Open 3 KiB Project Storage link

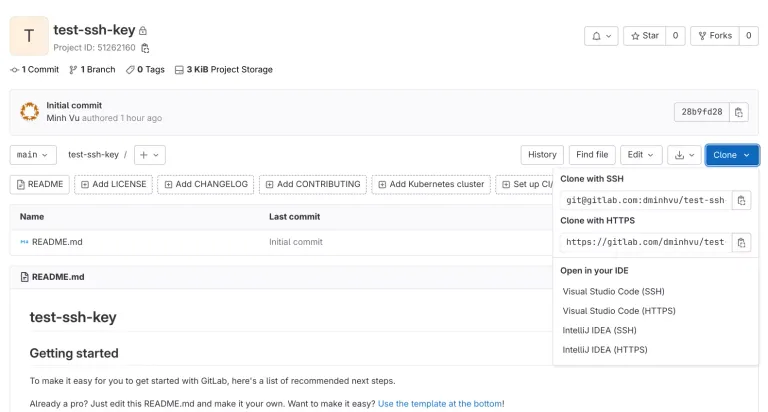224,70
